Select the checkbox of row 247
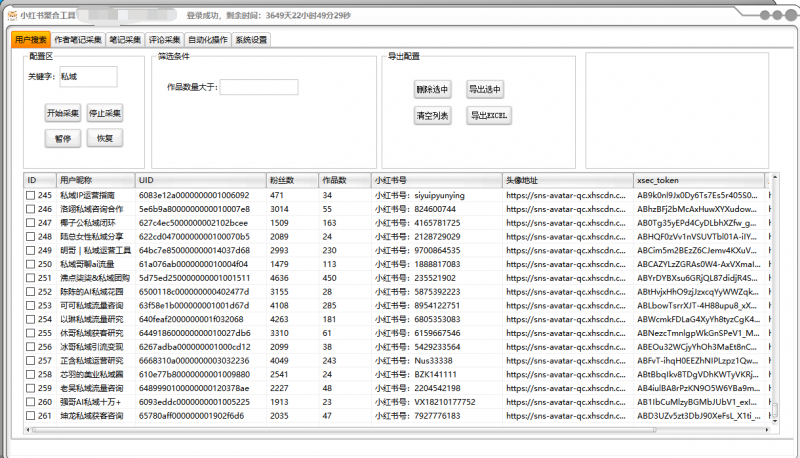The width and height of the screenshot is (800, 458). click(31, 223)
